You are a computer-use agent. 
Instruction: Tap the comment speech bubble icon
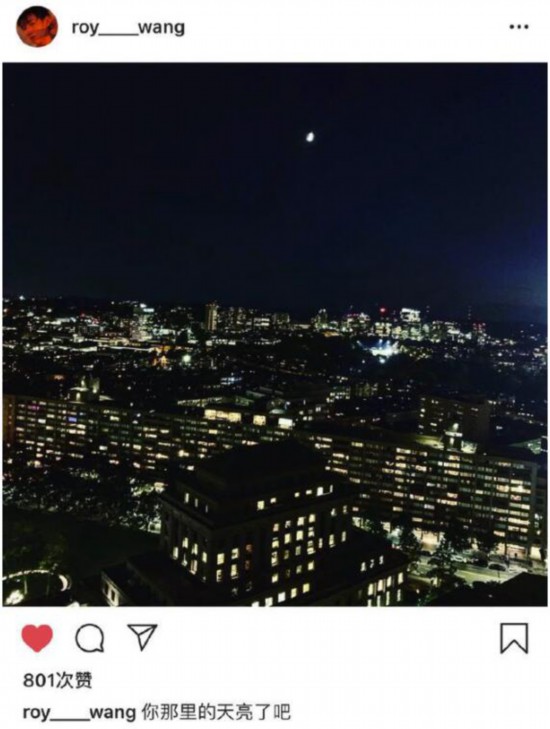89,638
